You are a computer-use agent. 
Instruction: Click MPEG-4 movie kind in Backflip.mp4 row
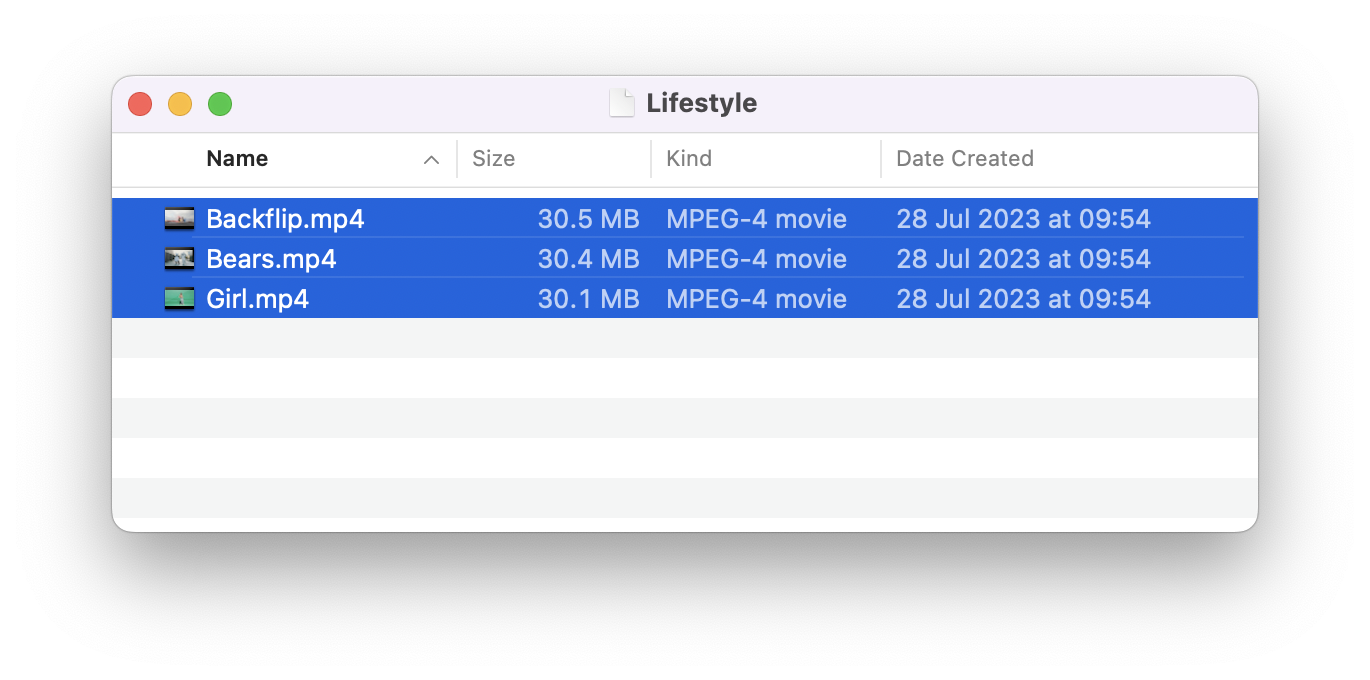tap(757, 219)
